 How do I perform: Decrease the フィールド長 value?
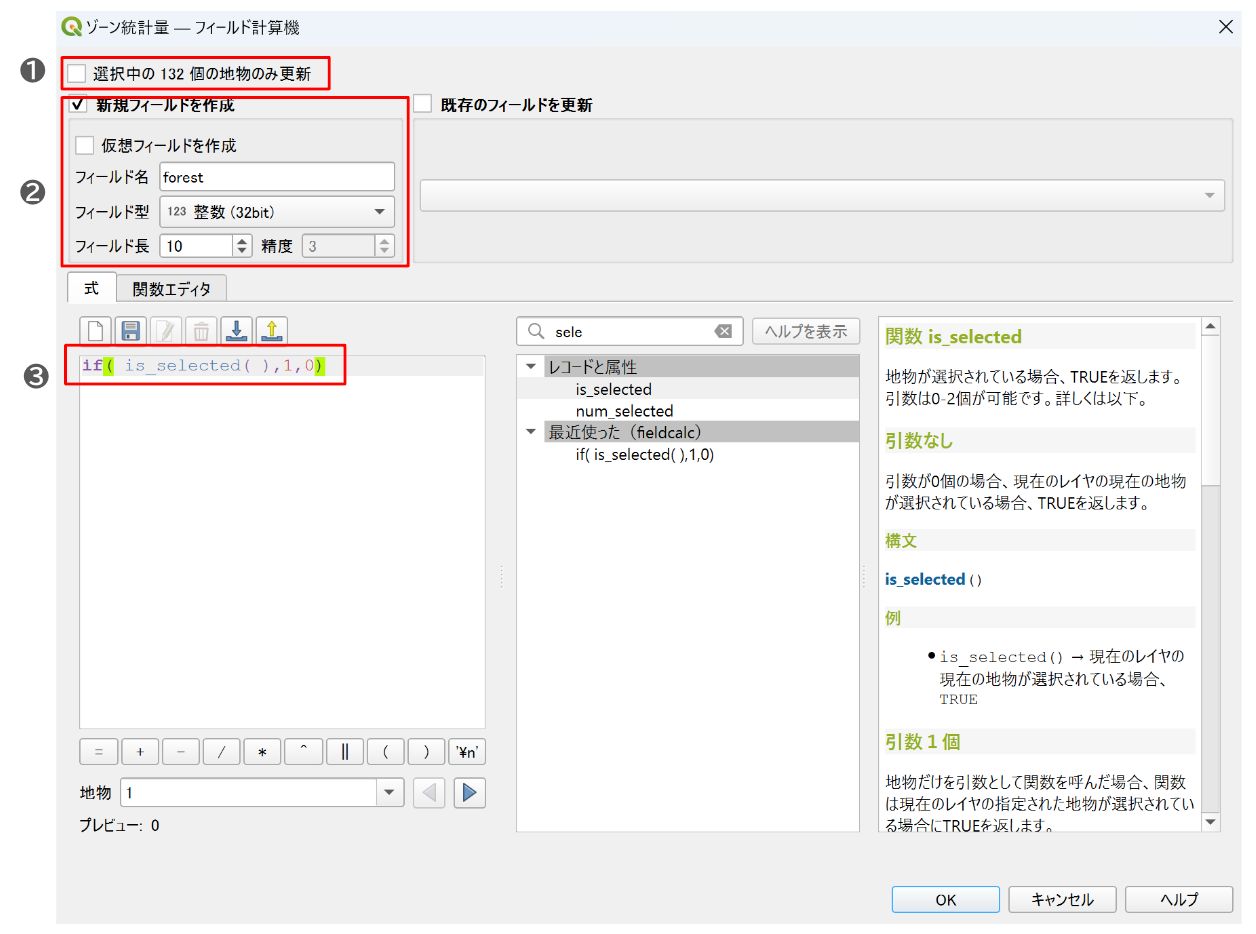[x=243, y=251]
